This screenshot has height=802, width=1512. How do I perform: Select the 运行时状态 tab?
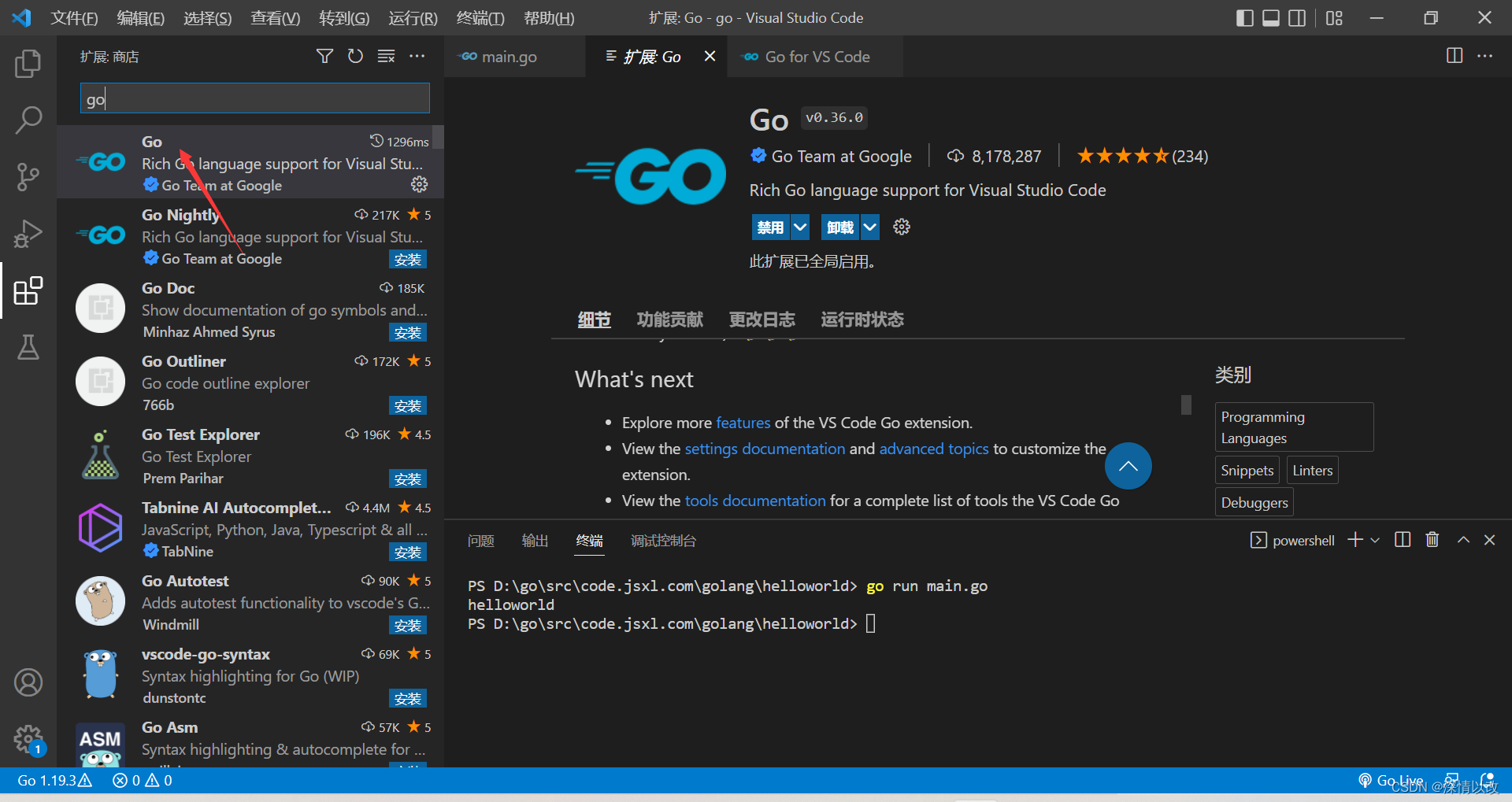862,319
